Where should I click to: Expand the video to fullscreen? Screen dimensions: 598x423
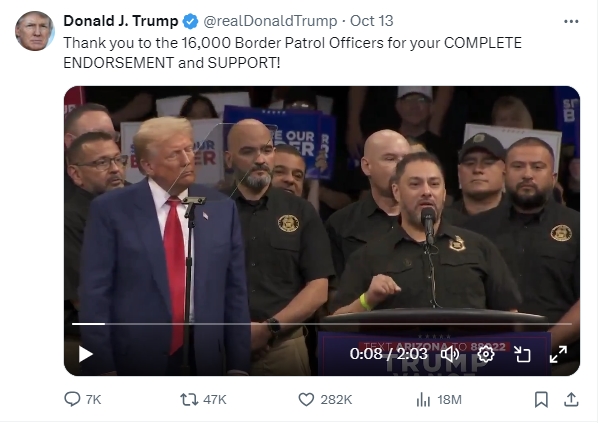558,354
